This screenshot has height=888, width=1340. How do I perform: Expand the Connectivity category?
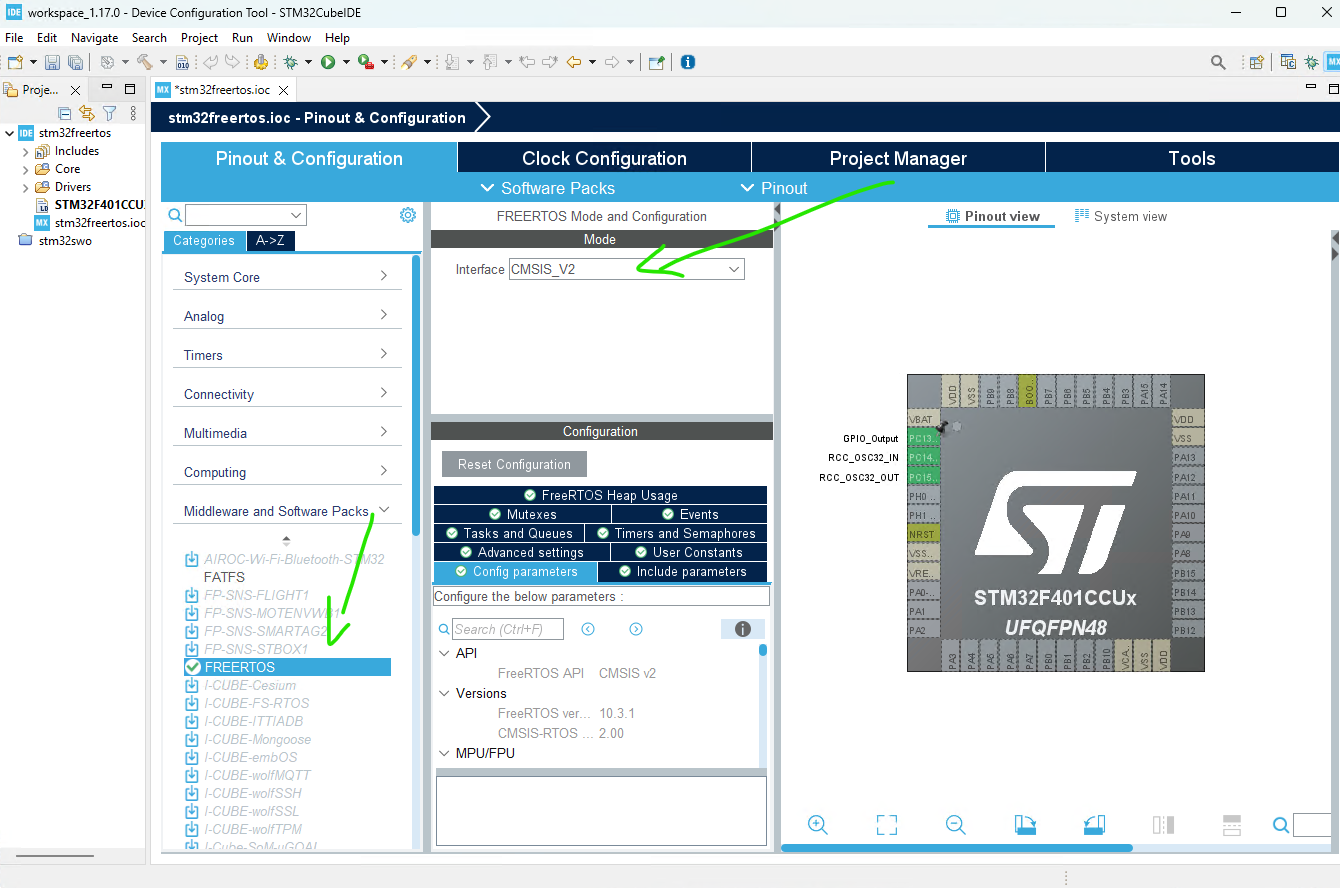[286, 394]
